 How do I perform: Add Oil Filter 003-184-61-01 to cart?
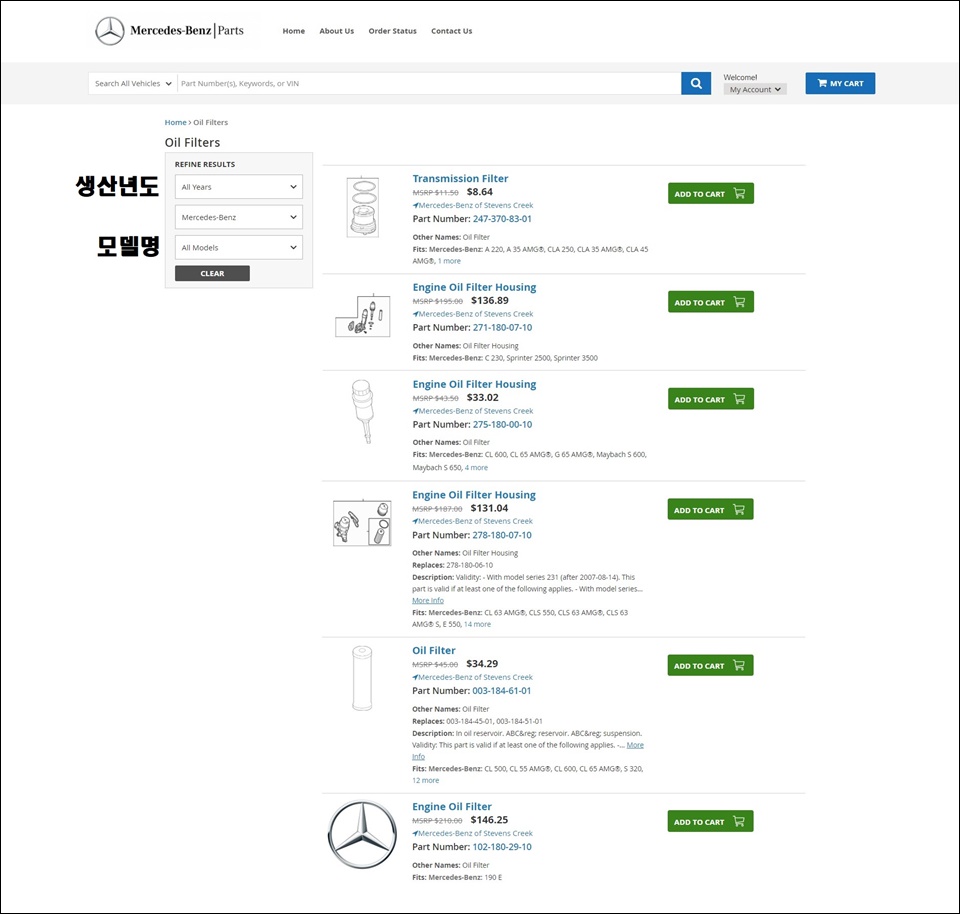[710, 665]
